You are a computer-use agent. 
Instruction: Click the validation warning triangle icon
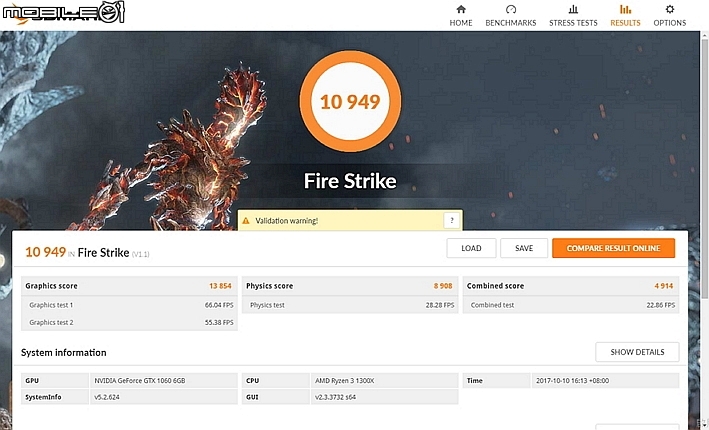tap(246, 221)
